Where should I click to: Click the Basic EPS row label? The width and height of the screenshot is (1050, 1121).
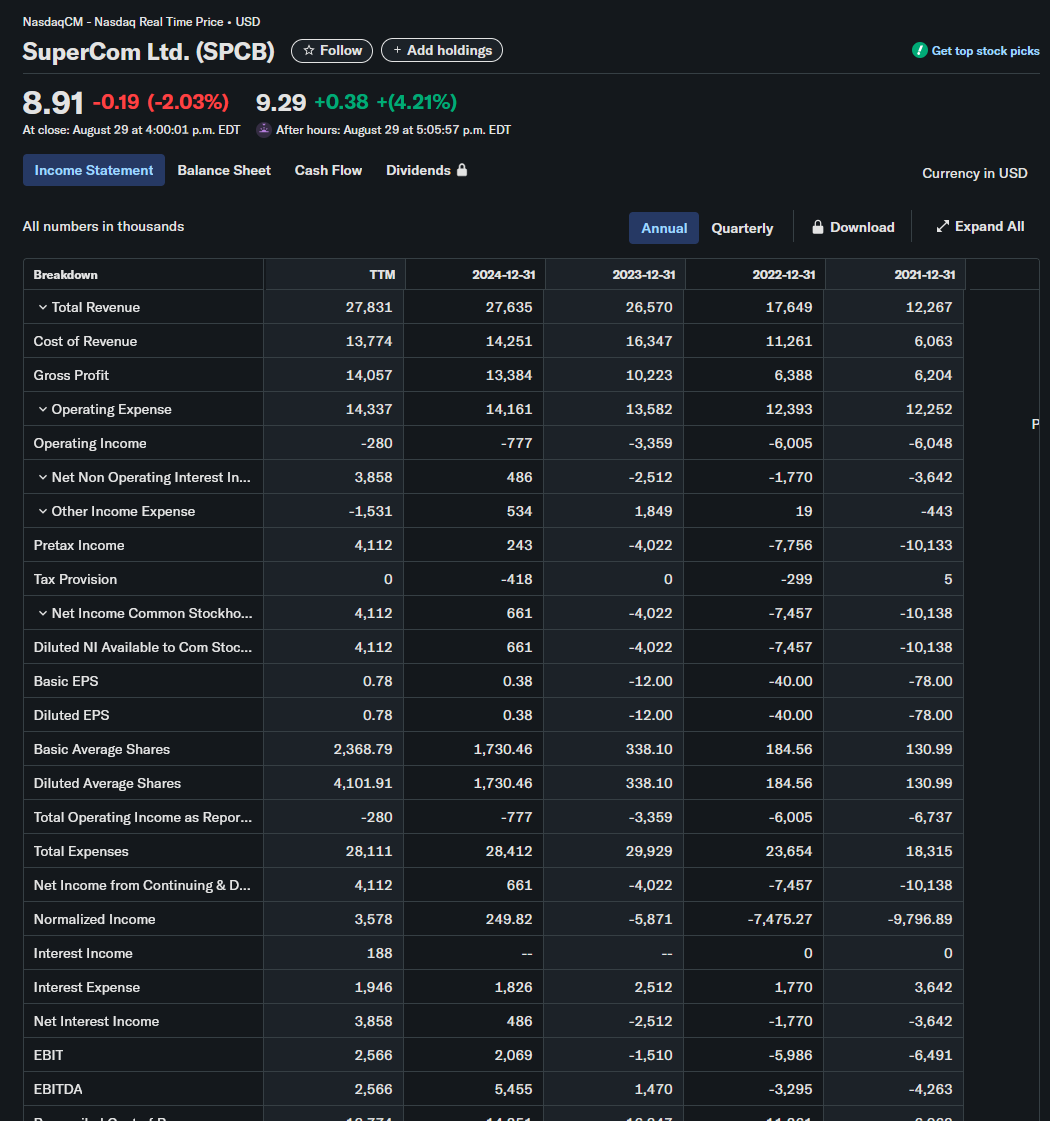click(66, 681)
